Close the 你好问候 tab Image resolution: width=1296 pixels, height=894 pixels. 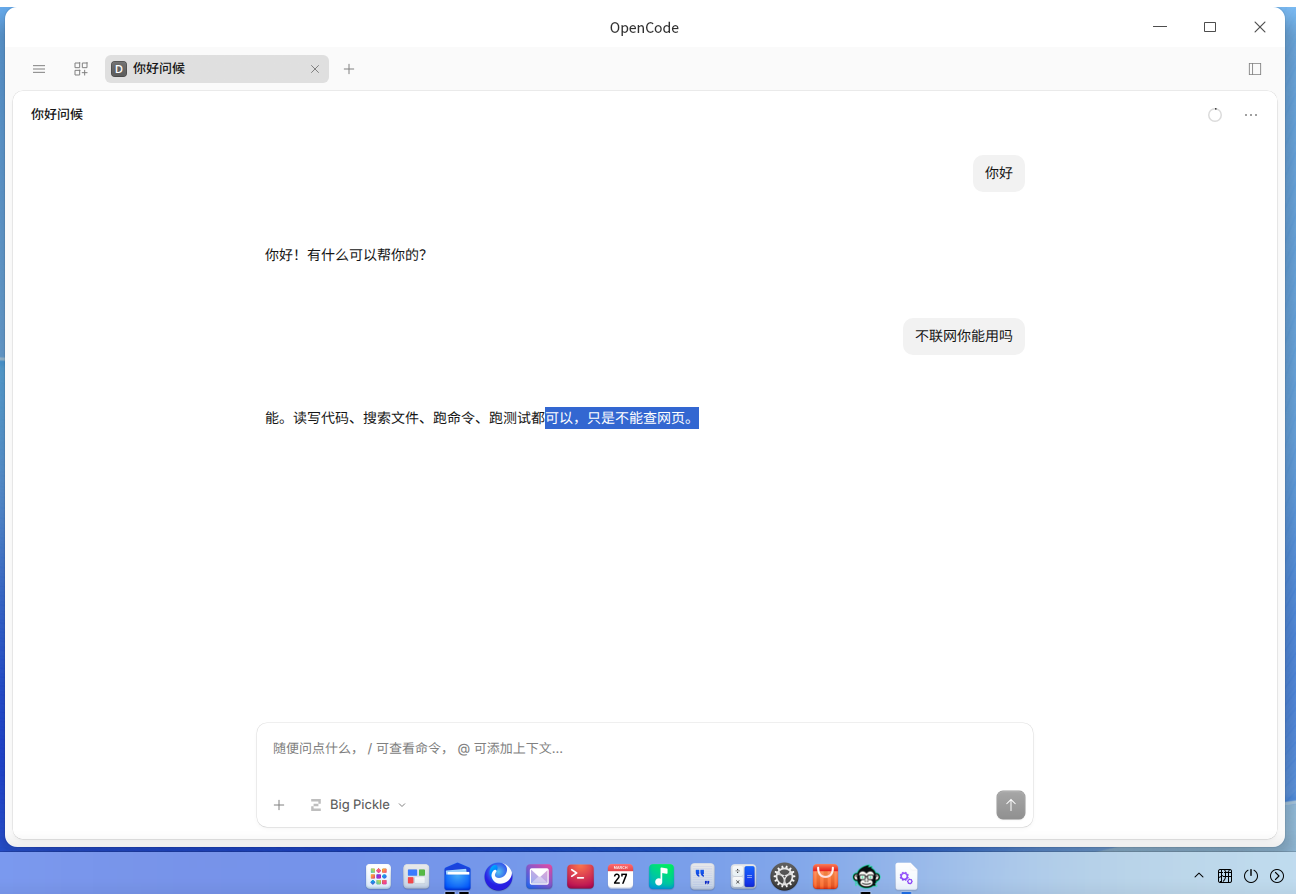[x=315, y=69]
